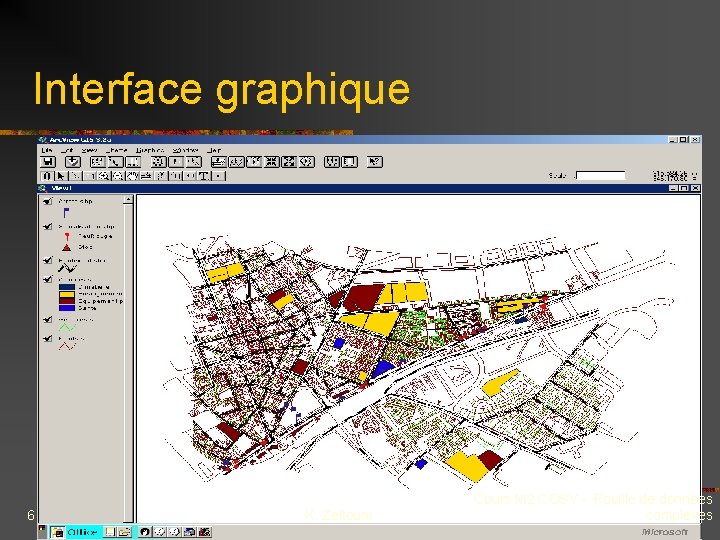Open the File menu
This screenshot has height=540, width=720.
[47, 150]
